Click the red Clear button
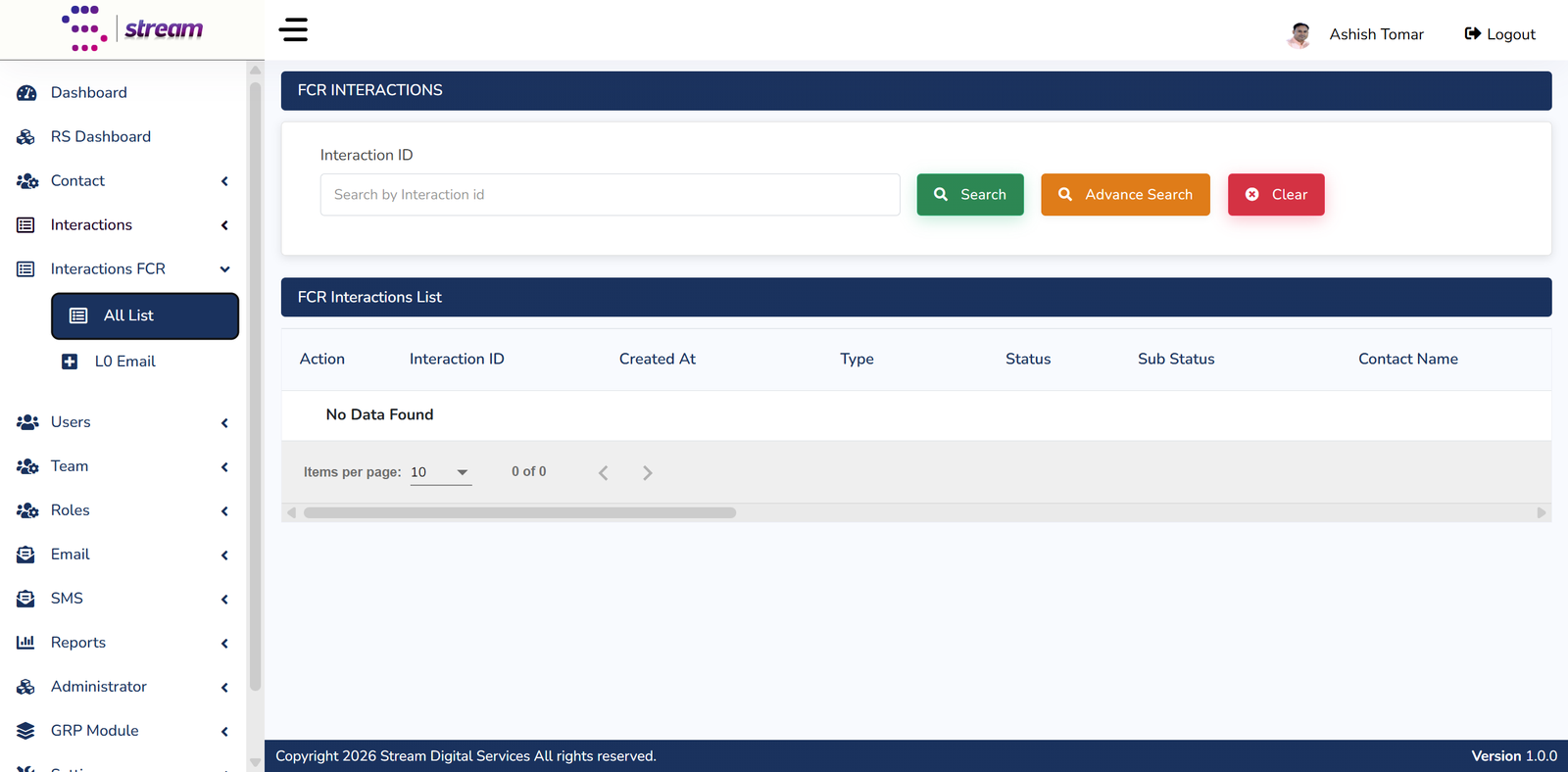The height and width of the screenshot is (772, 1568). pos(1276,195)
